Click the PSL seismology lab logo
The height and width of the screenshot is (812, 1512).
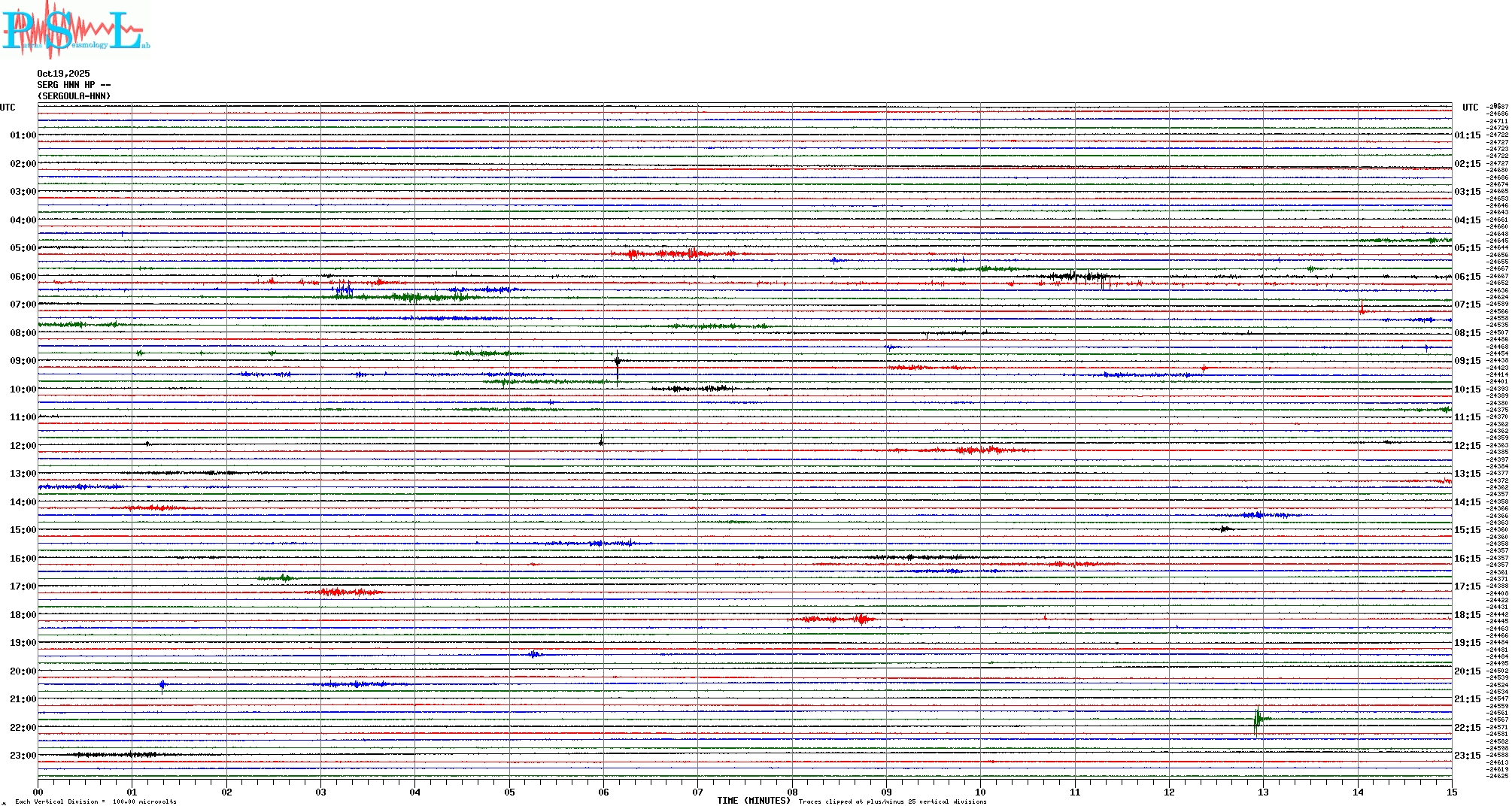75,30
